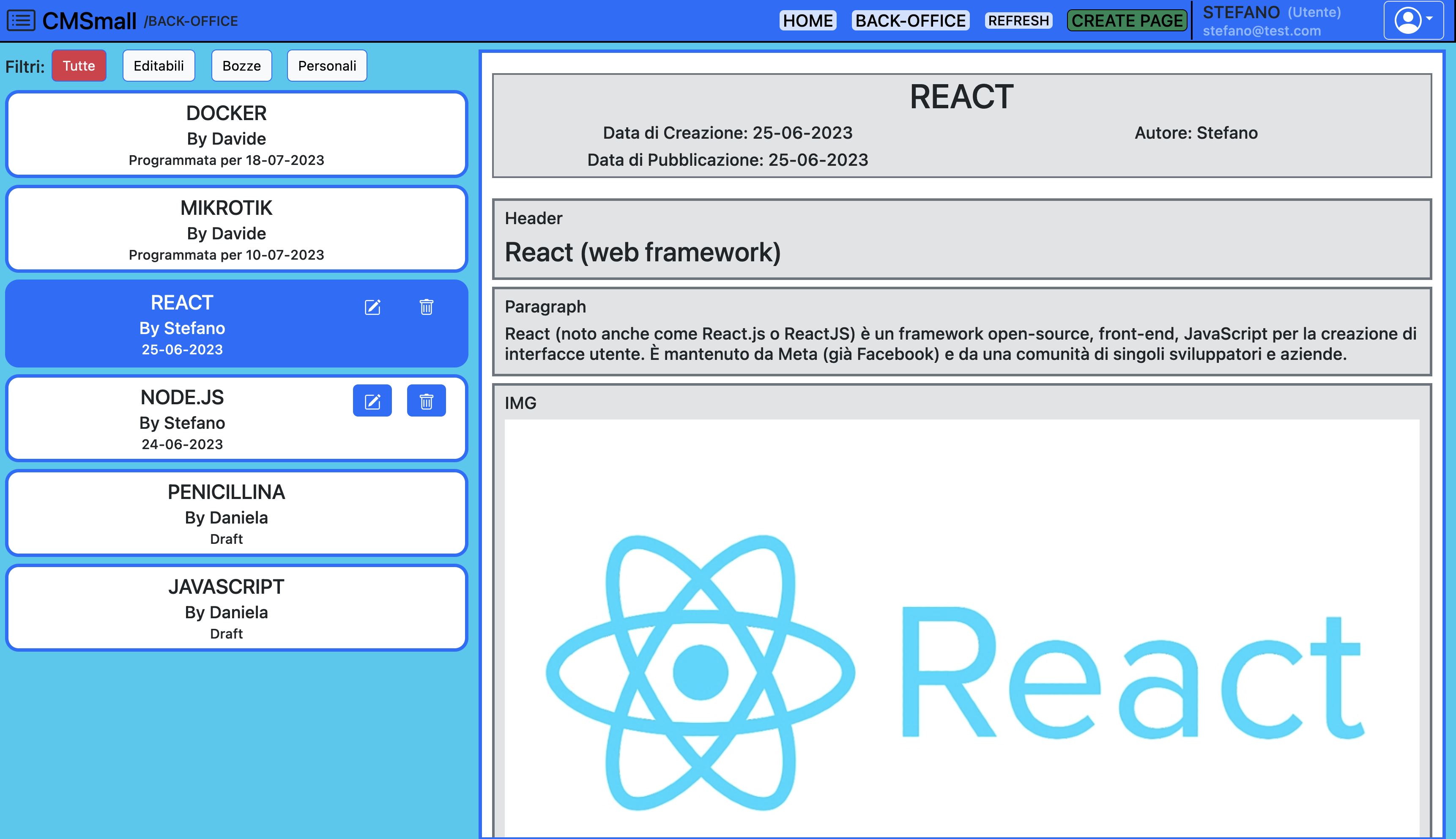Click the /BACK-OFFICE breadcrumb label
The width and height of the screenshot is (1456, 839).
[x=191, y=21]
